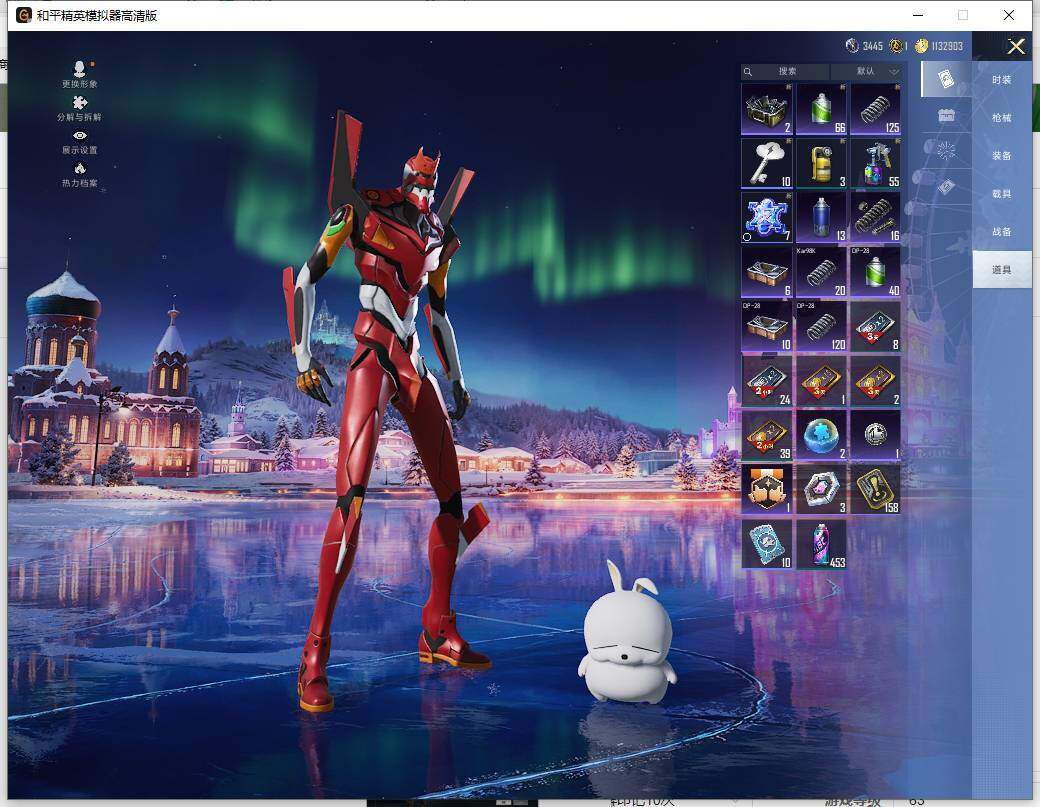Select the DP-28 spring item with count 120
This screenshot has width=1040, height=807.
pyautogui.click(x=821, y=326)
